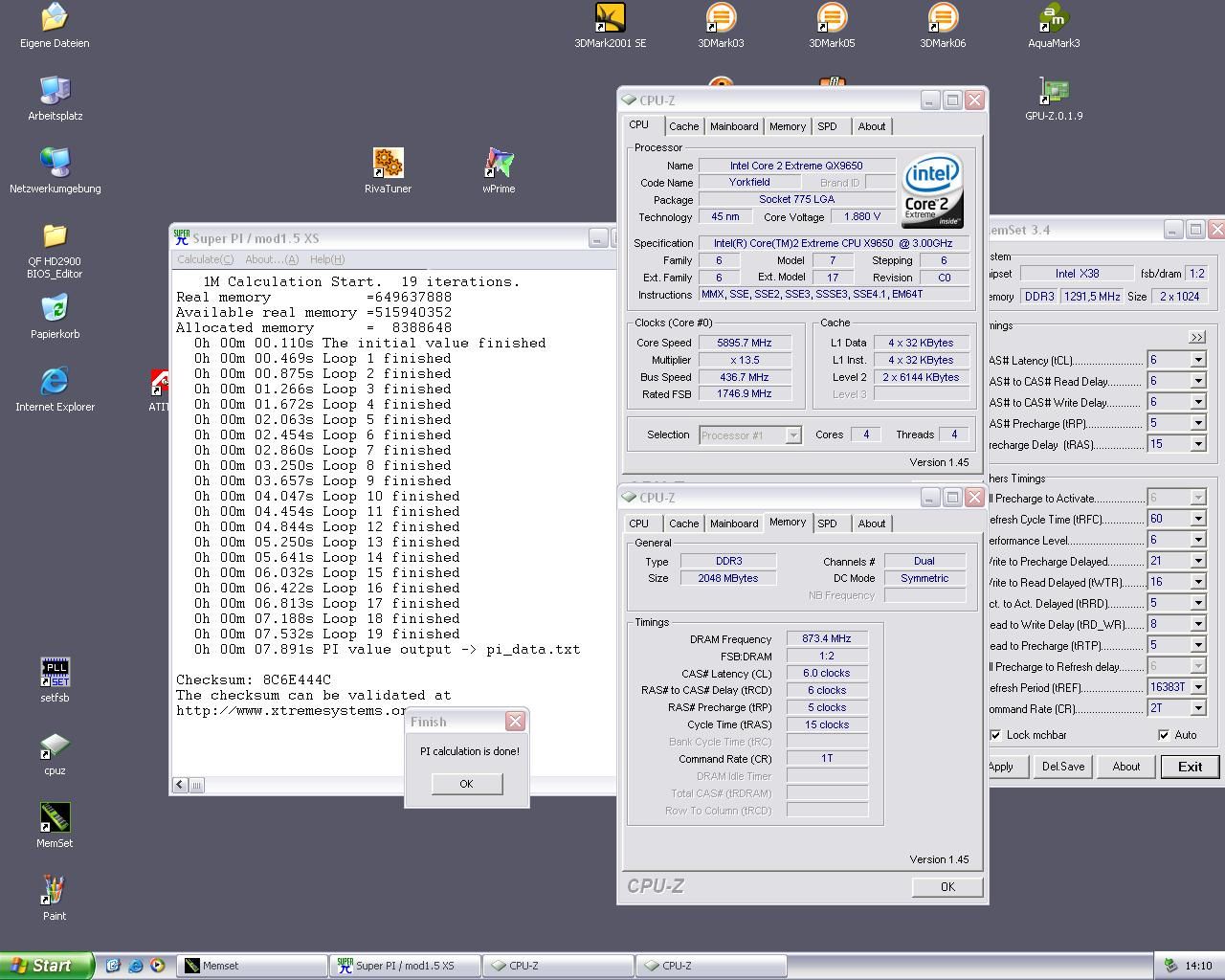
Task: Open the 3DMark2001 SE desktop shortcut
Action: click(x=610, y=26)
